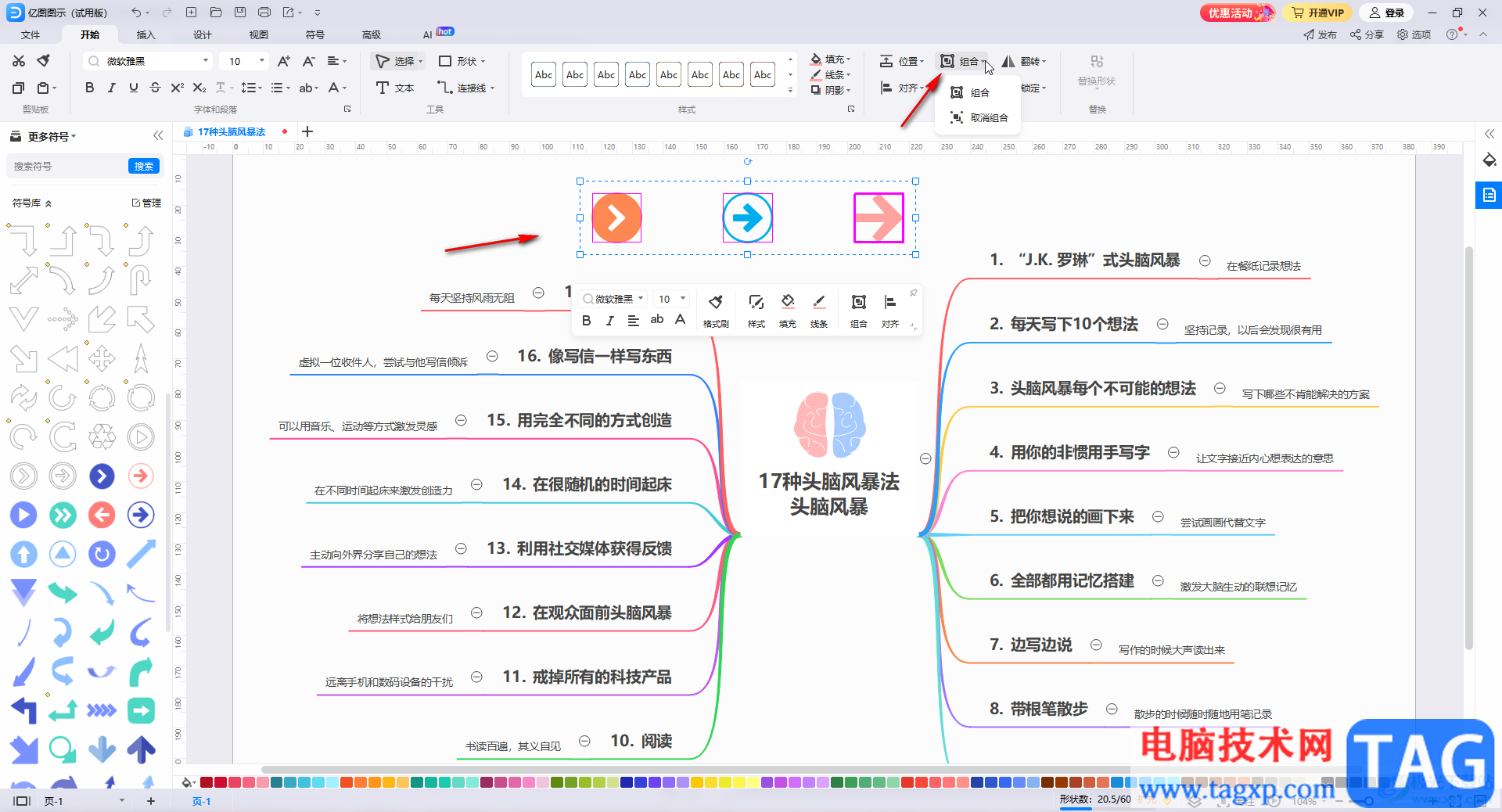
Task: Click the Format Painter brush in the ribbon
Action: [44, 61]
